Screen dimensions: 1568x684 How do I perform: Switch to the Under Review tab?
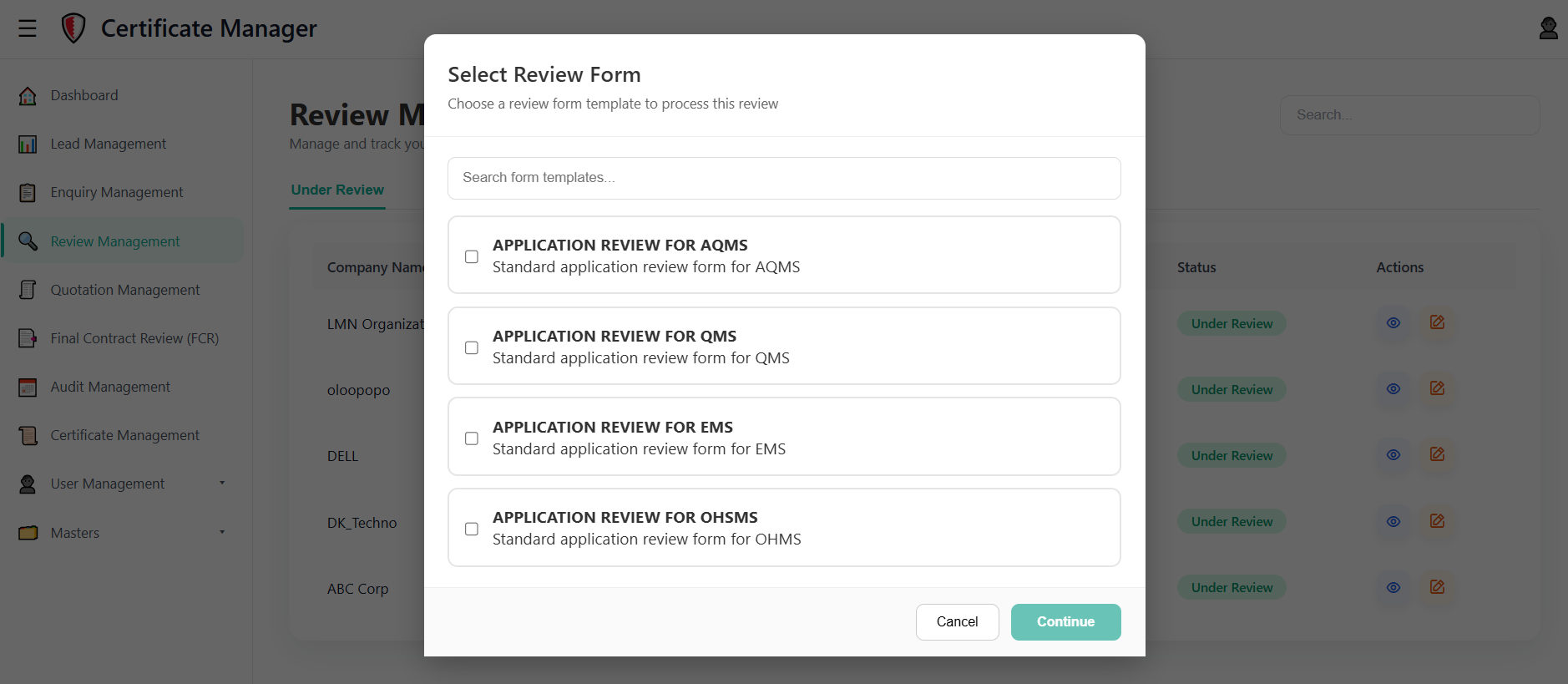click(x=337, y=190)
